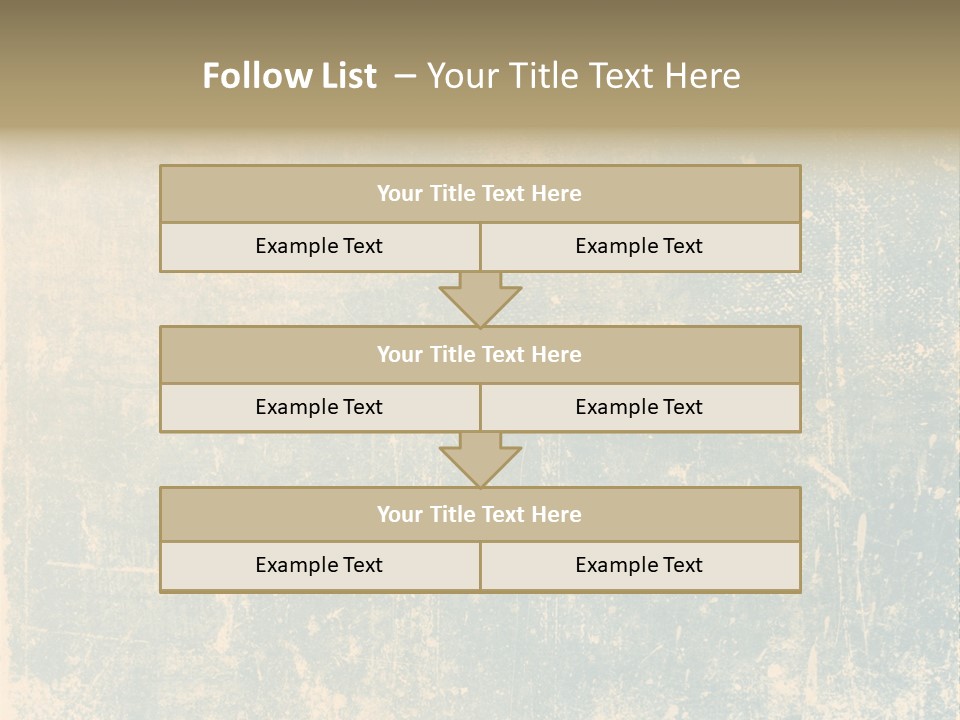Click middle block's left Example Text cell

(319, 407)
